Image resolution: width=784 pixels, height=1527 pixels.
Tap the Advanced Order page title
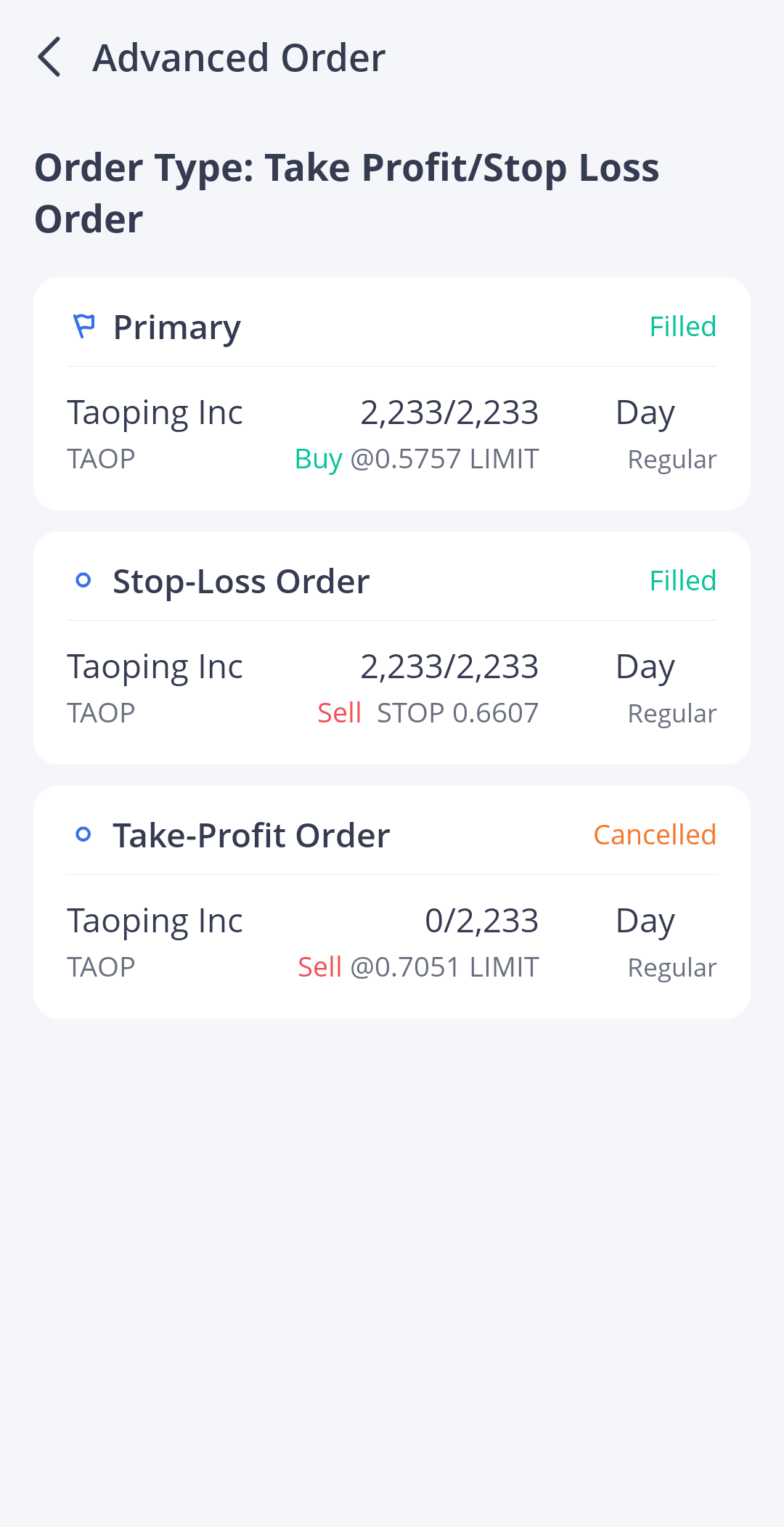(239, 58)
